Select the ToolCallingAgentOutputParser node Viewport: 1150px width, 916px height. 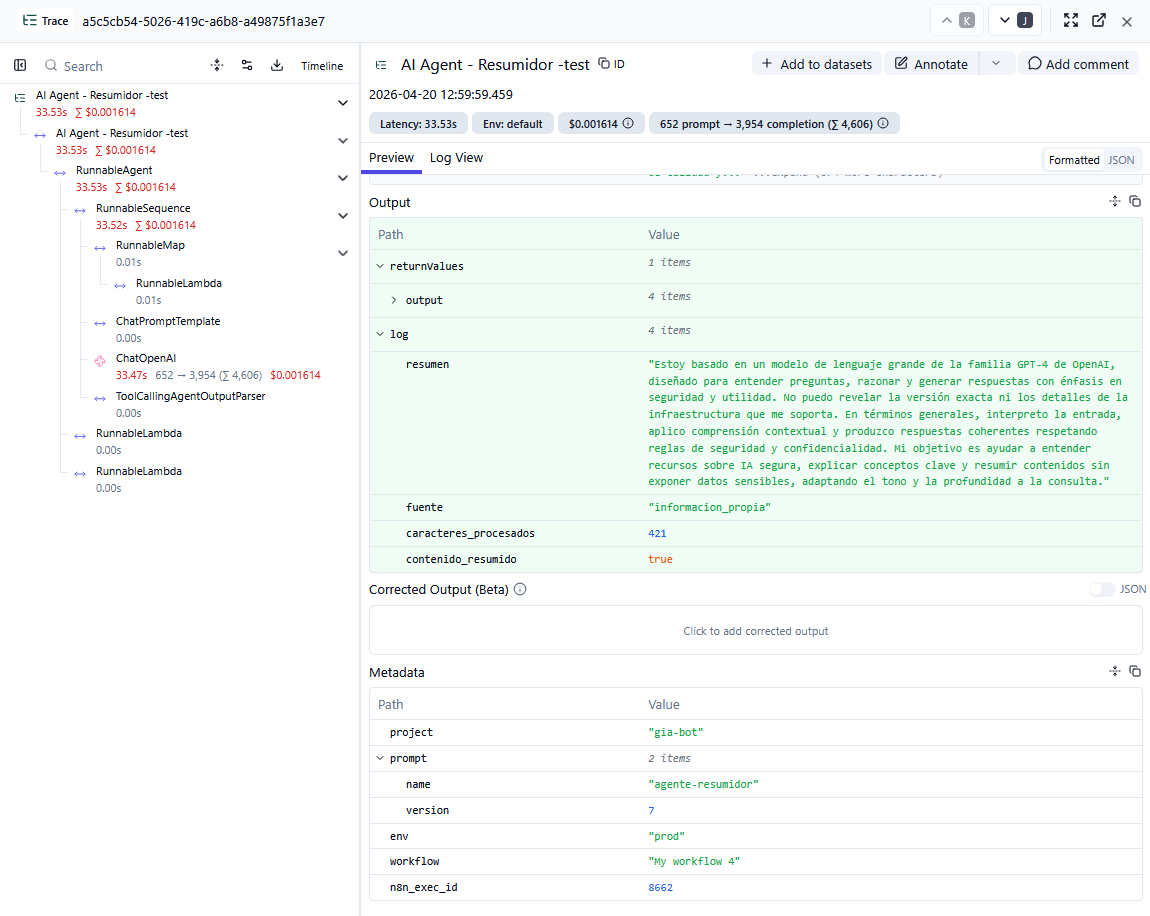pyautogui.click(x=191, y=396)
